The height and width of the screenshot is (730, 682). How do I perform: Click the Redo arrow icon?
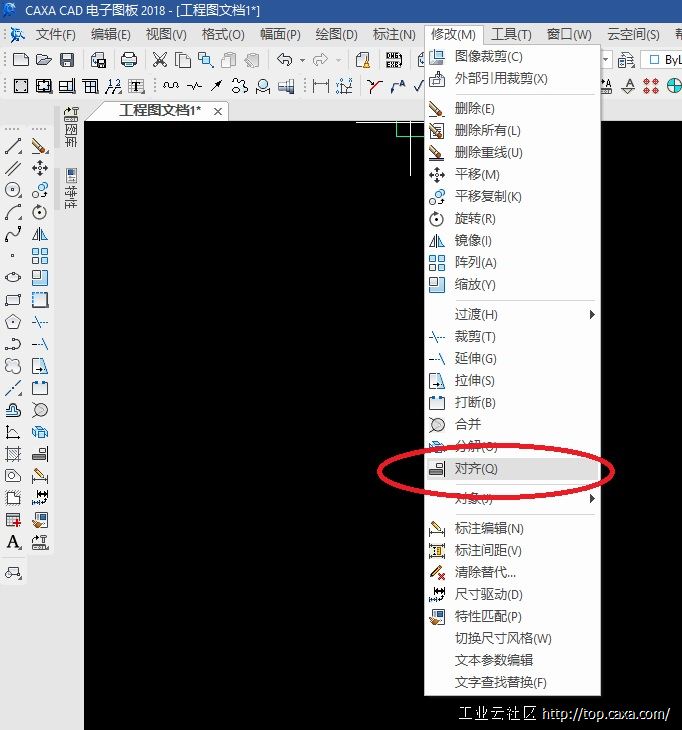click(320, 60)
